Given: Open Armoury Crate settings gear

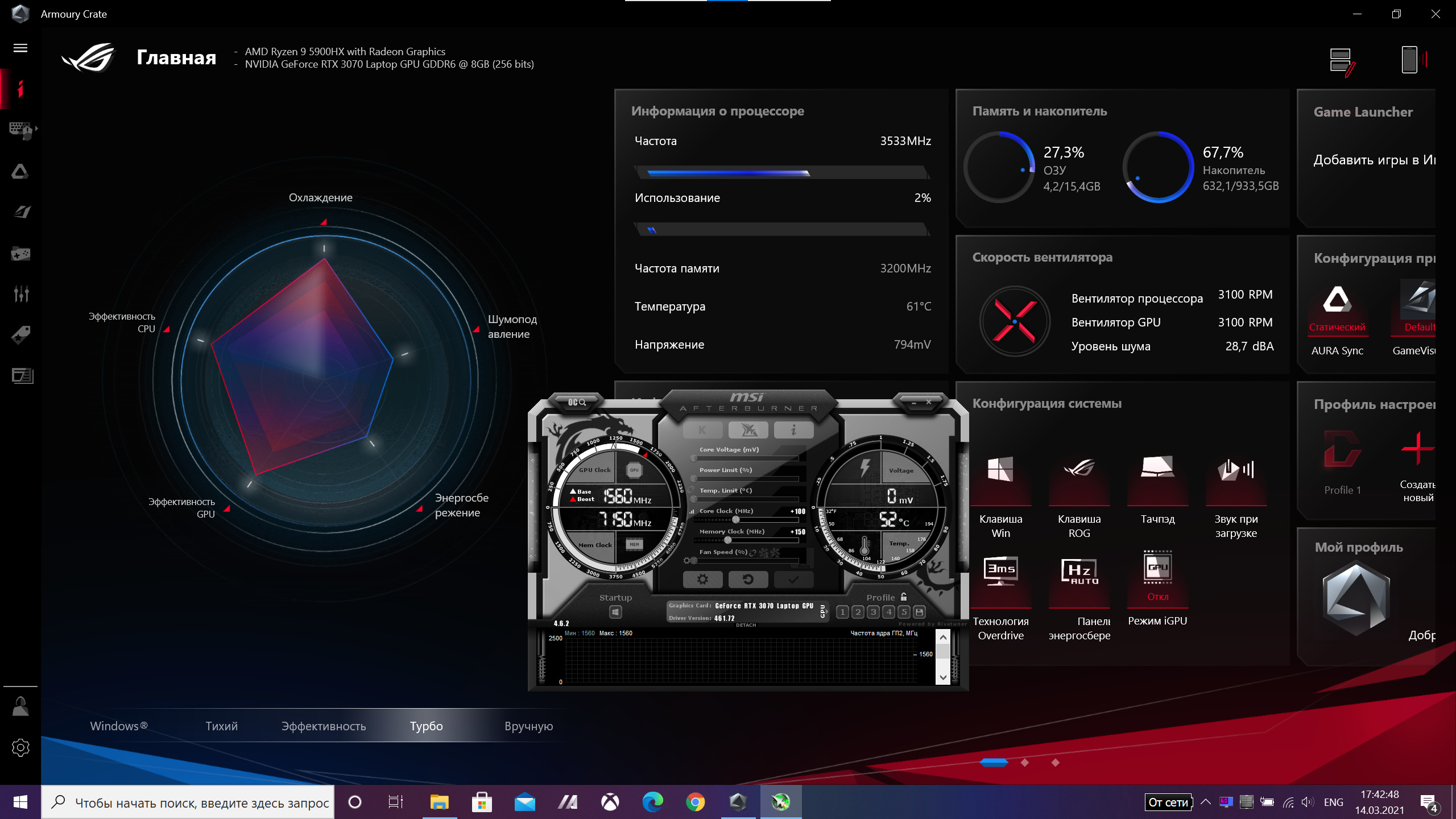Looking at the screenshot, I should coord(20,747).
